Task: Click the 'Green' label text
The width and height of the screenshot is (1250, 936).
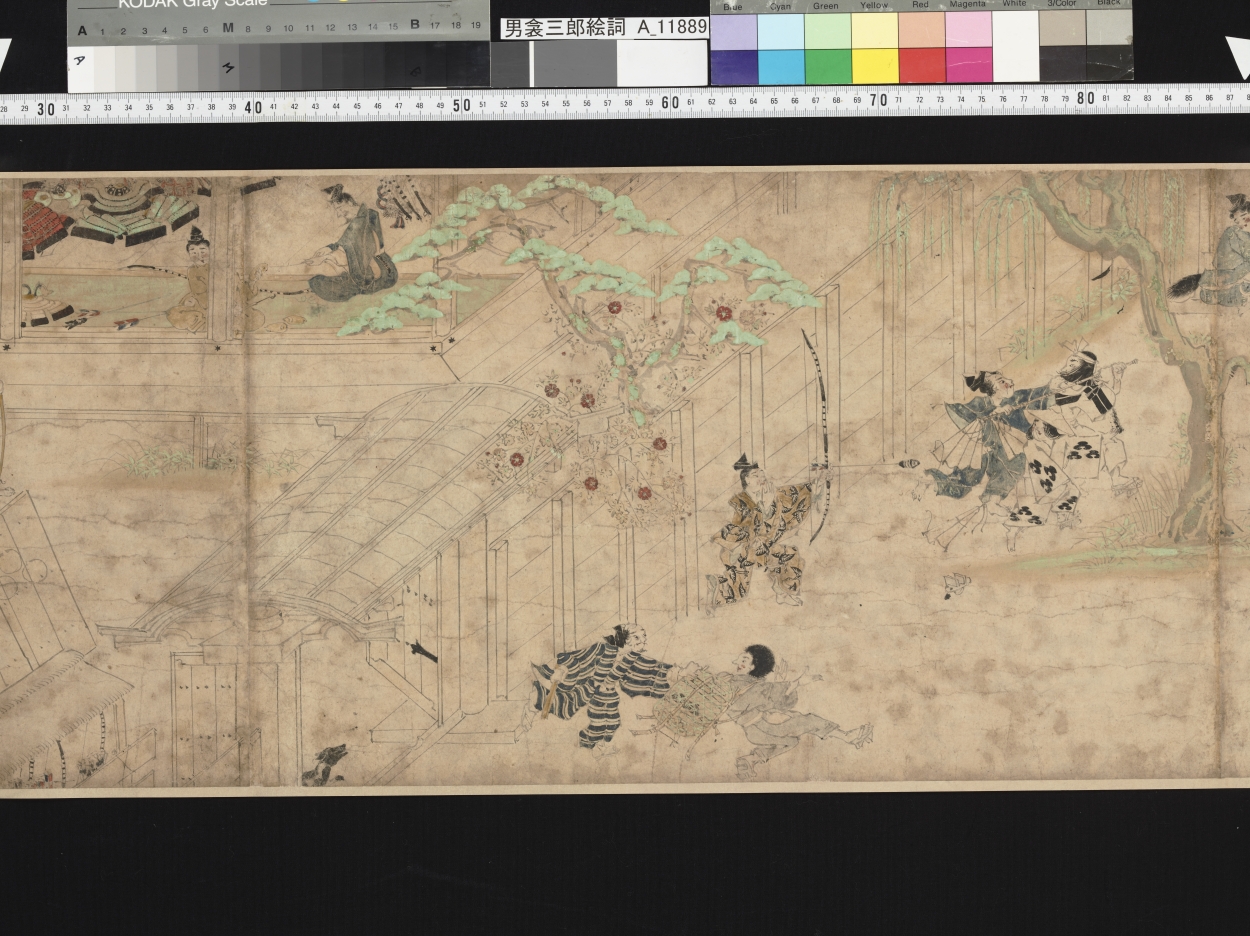Action: (x=826, y=5)
